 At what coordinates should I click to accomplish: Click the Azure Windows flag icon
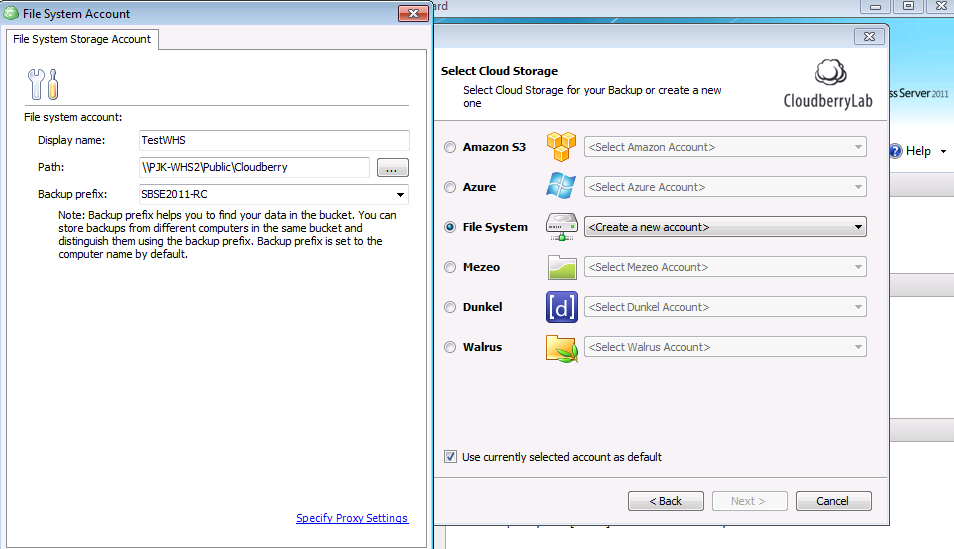pyautogui.click(x=561, y=186)
